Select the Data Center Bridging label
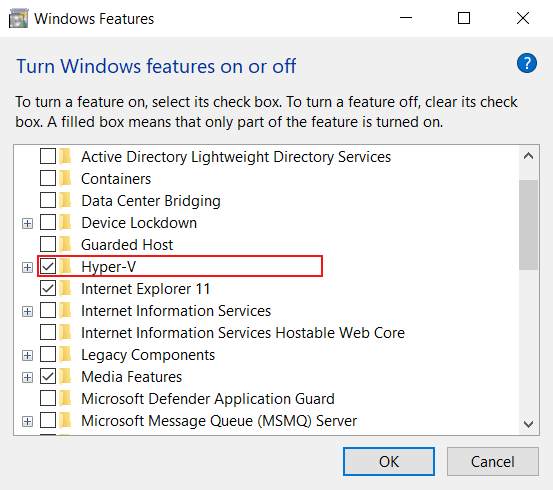Viewport: 553px width, 490px height. click(151, 201)
